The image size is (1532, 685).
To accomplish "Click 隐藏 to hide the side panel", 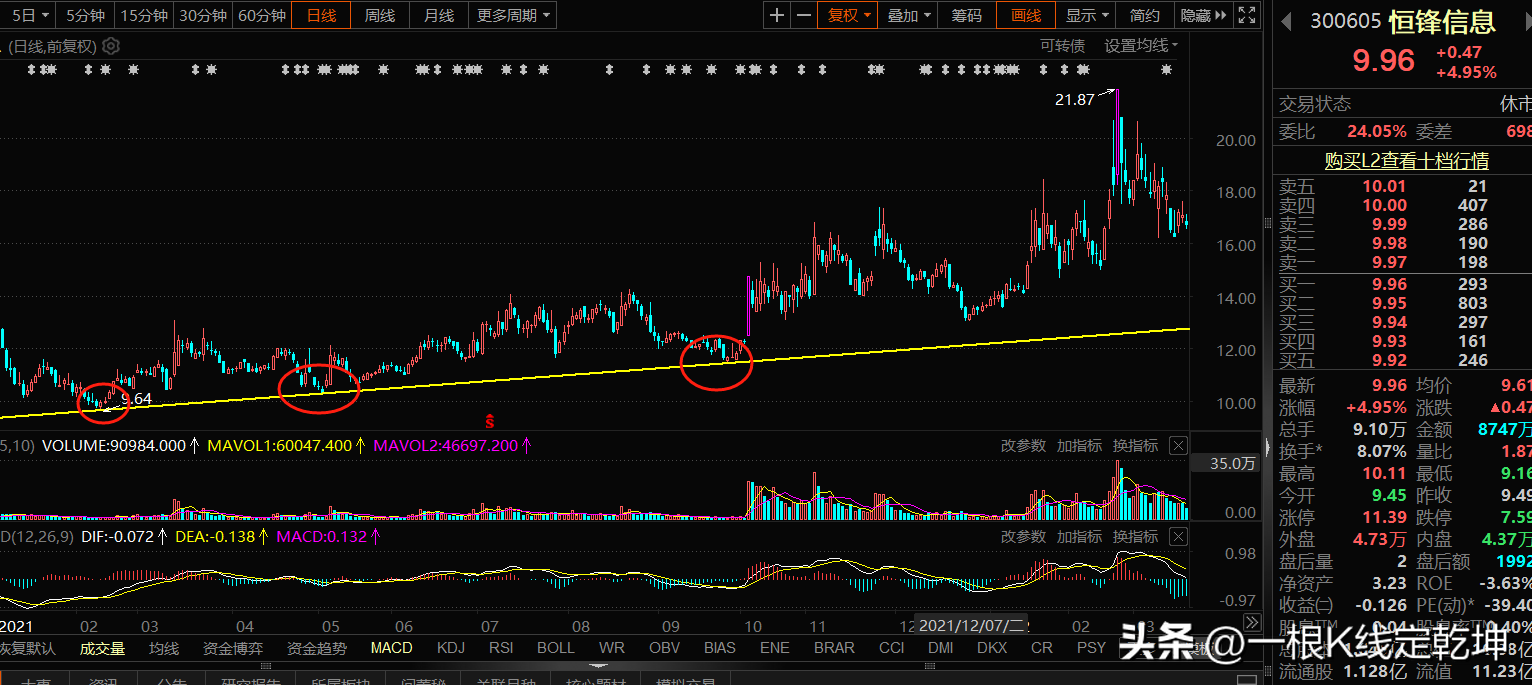I will click(x=1202, y=15).
